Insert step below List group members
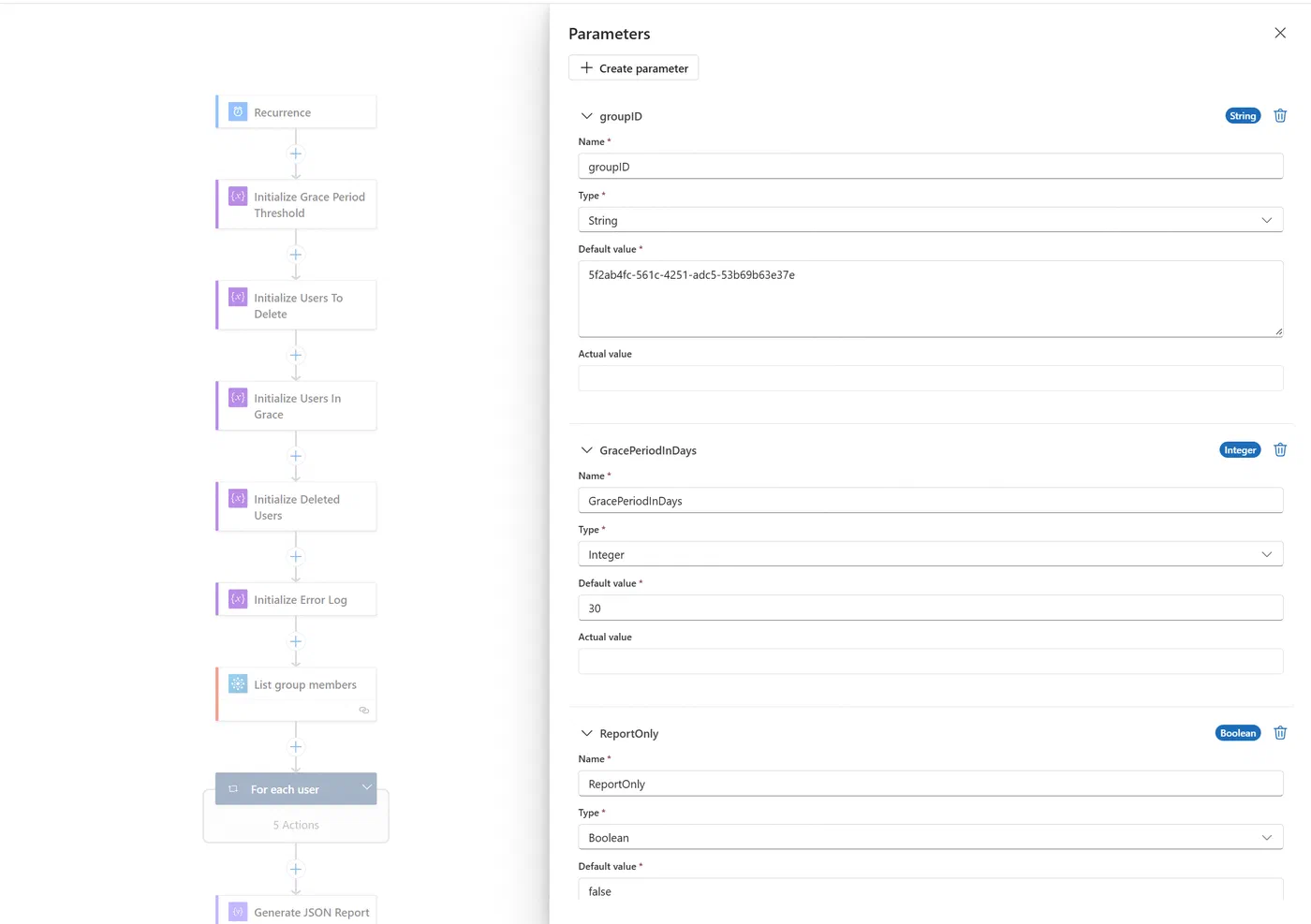This screenshot has width=1311, height=924. (296, 747)
